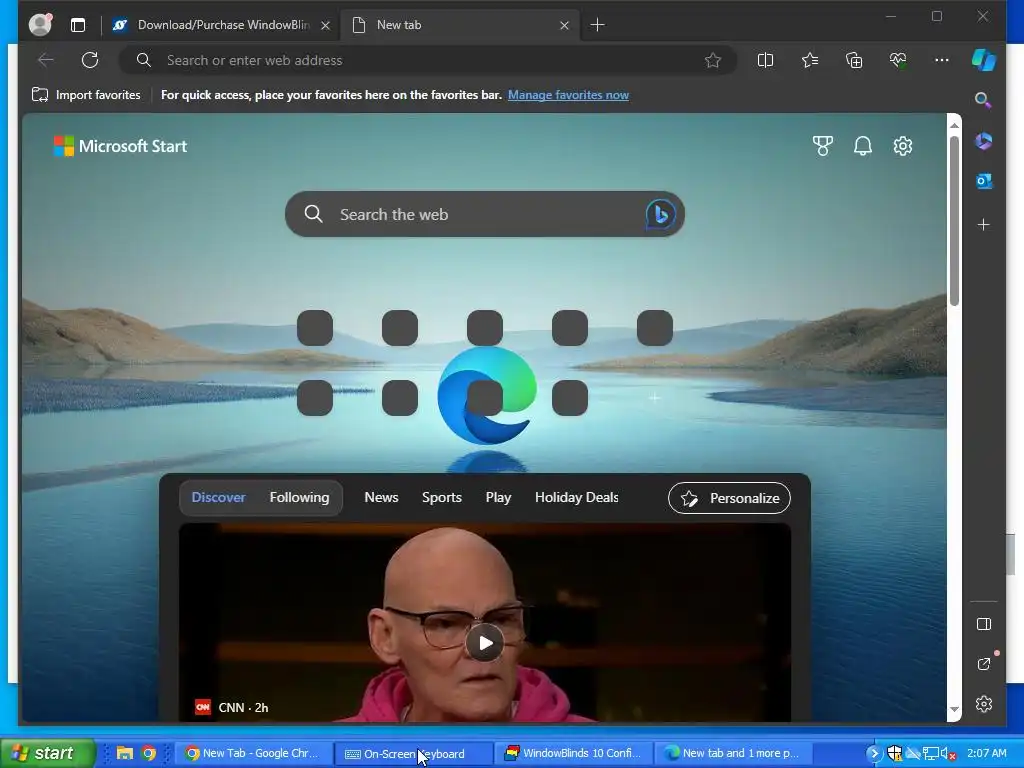
Task: Add this page to favorites star
Action: [x=712, y=60]
